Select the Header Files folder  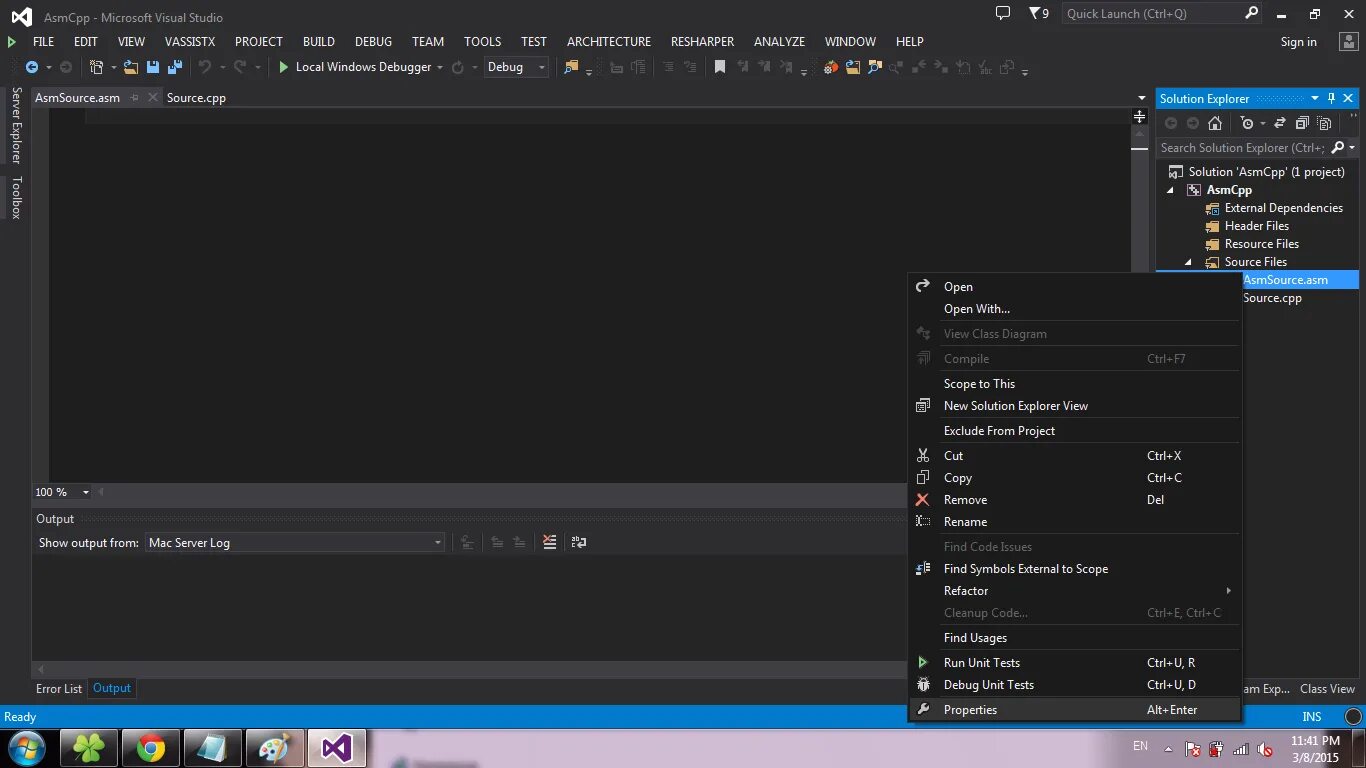coord(1257,226)
